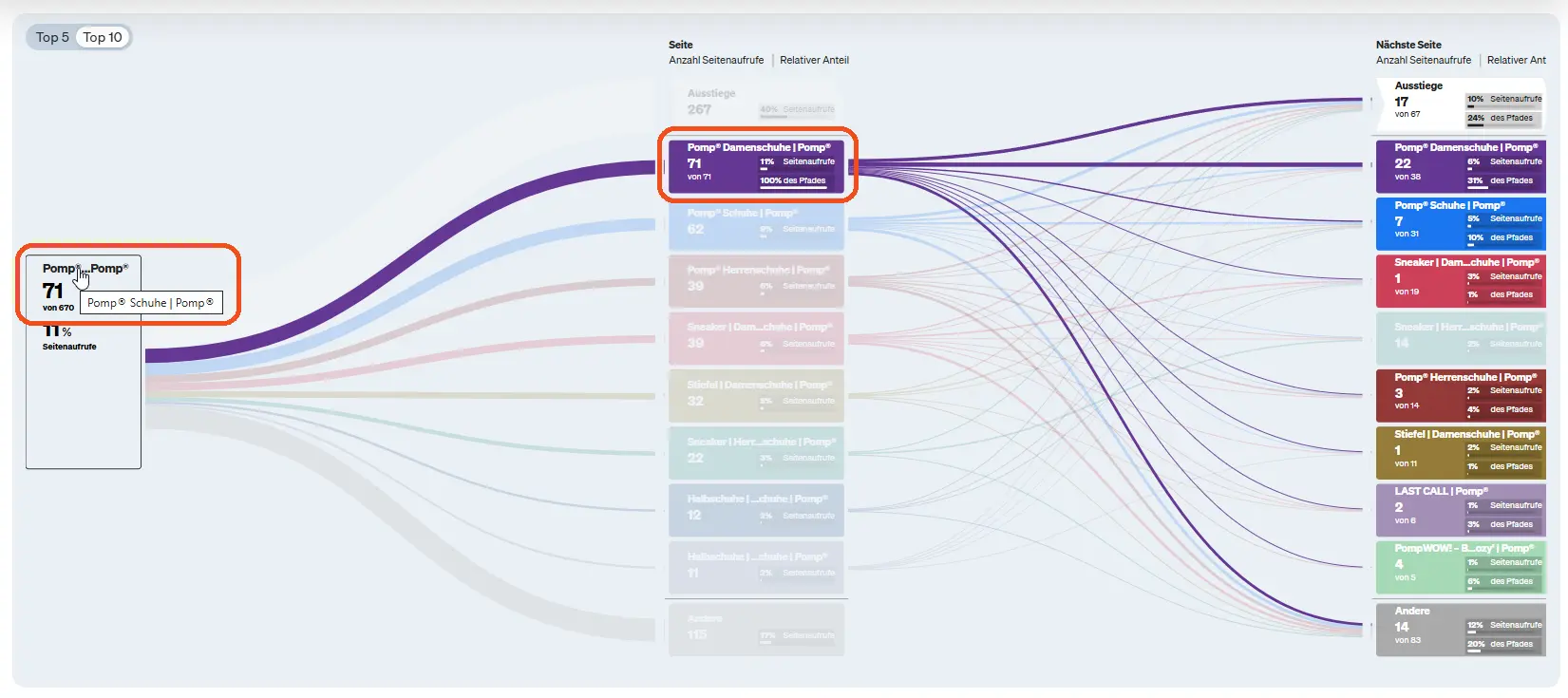
Task: Select faded Stiefel Damenschuhe node with 32
Action: point(756,395)
